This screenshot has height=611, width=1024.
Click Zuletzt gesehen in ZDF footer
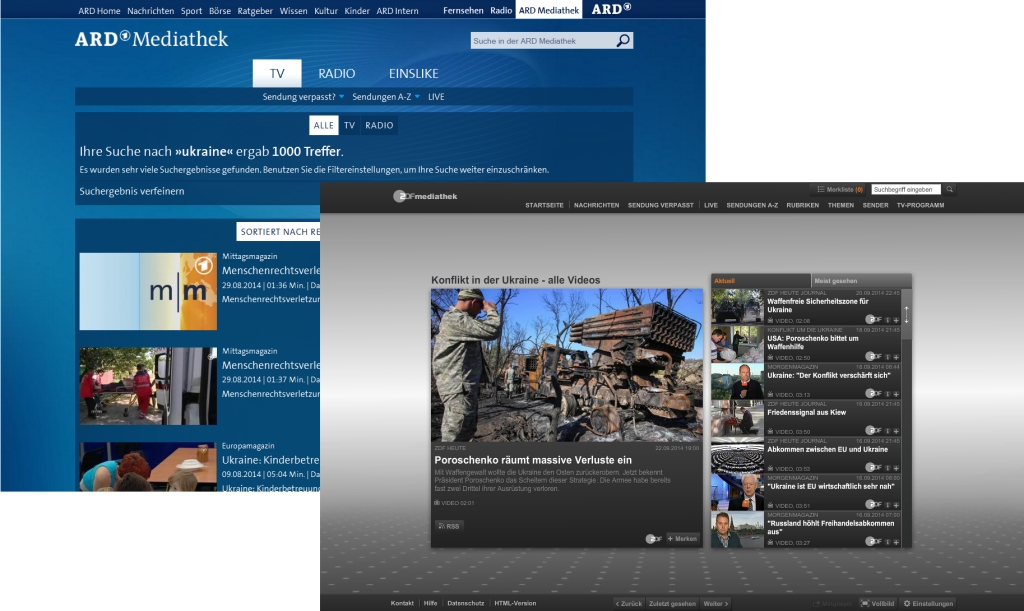click(x=672, y=603)
